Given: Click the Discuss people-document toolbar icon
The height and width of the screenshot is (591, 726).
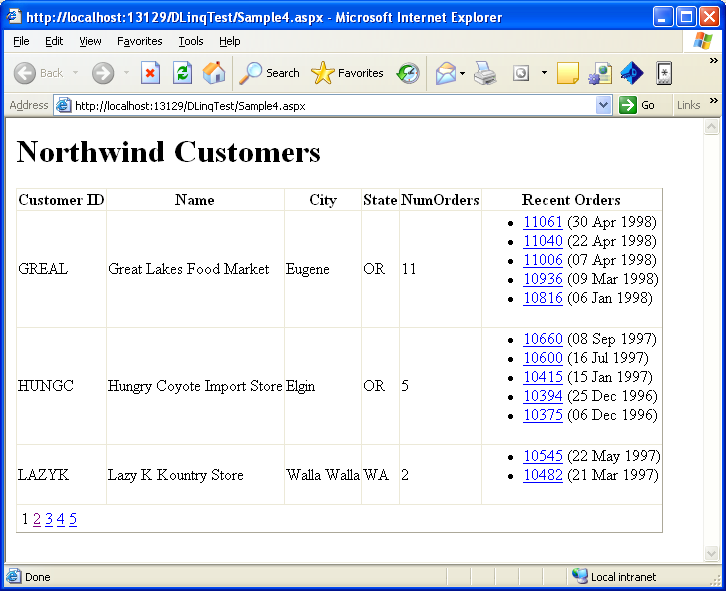Looking at the screenshot, I should (x=600, y=73).
